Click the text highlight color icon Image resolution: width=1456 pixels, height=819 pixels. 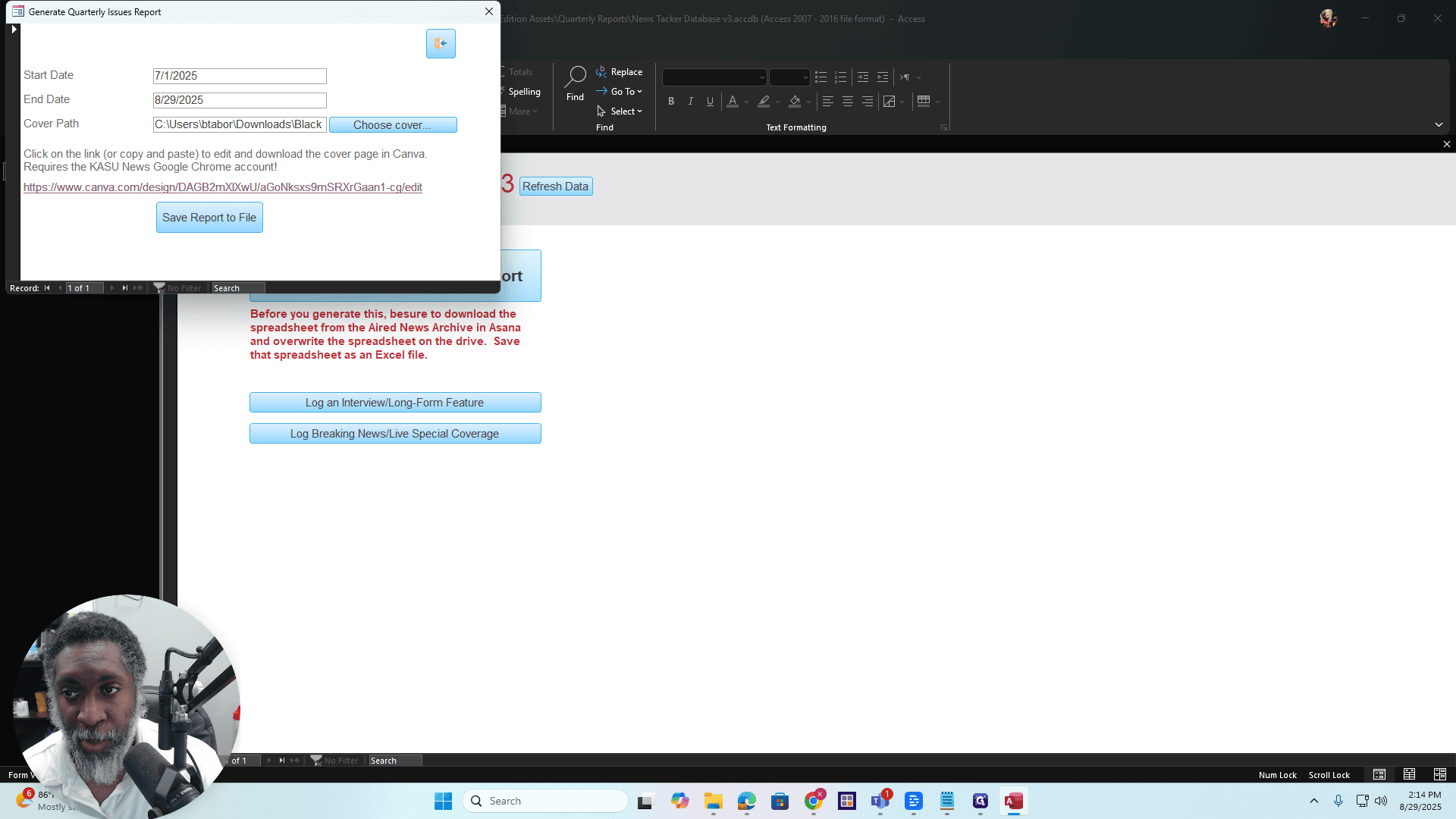[x=764, y=101]
